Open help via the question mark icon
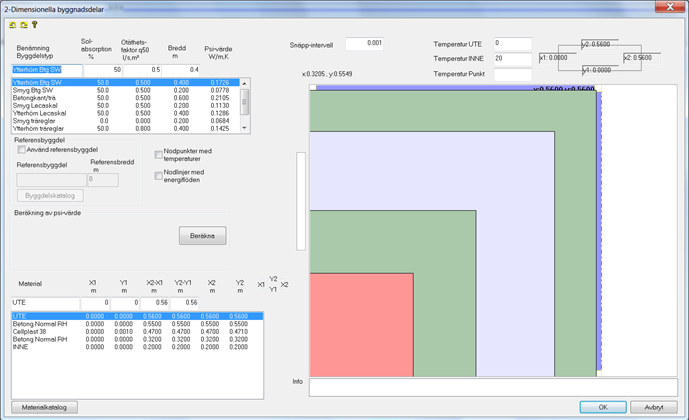The width and height of the screenshot is (689, 420). [35, 25]
